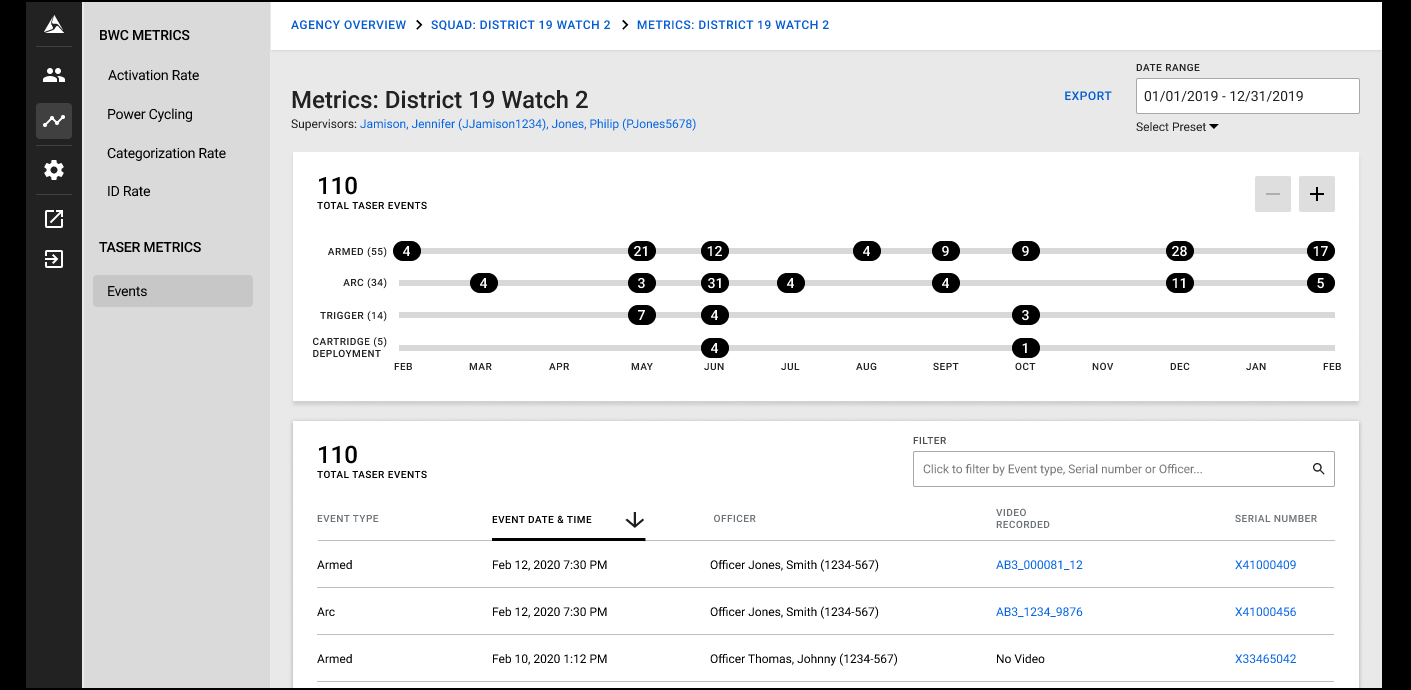Open the Metrics chart icon in sidebar
1411x690 pixels.
click(x=53, y=121)
